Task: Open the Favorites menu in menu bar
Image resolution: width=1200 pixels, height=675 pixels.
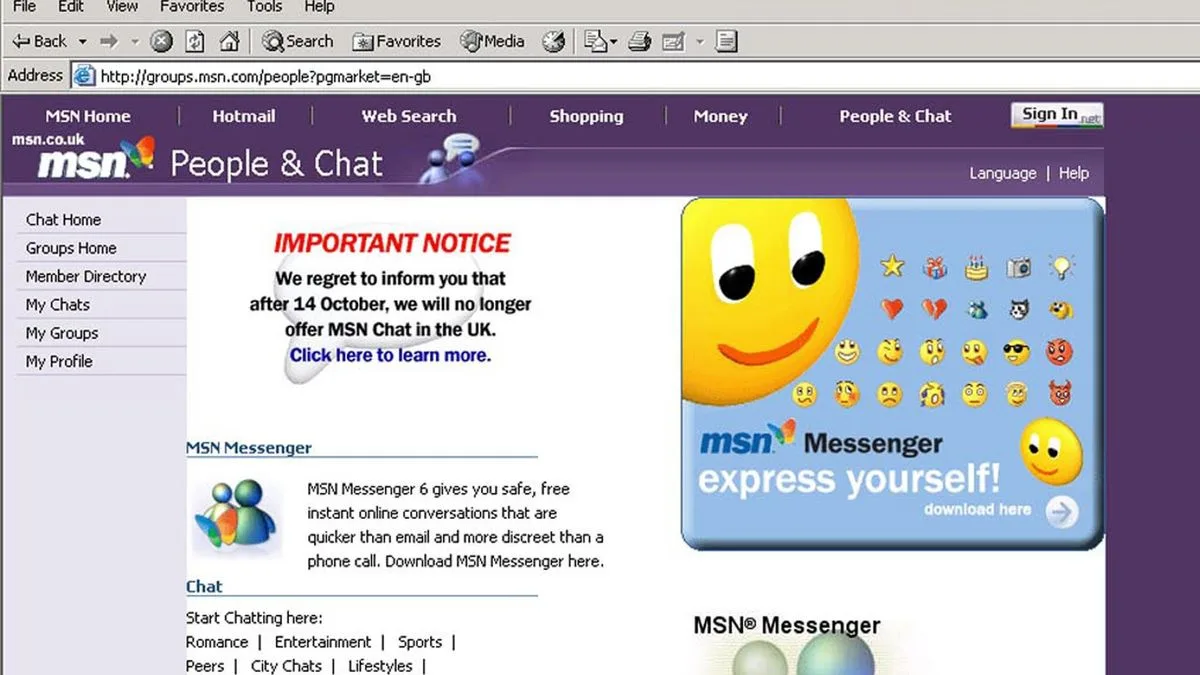Action: [x=193, y=6]
